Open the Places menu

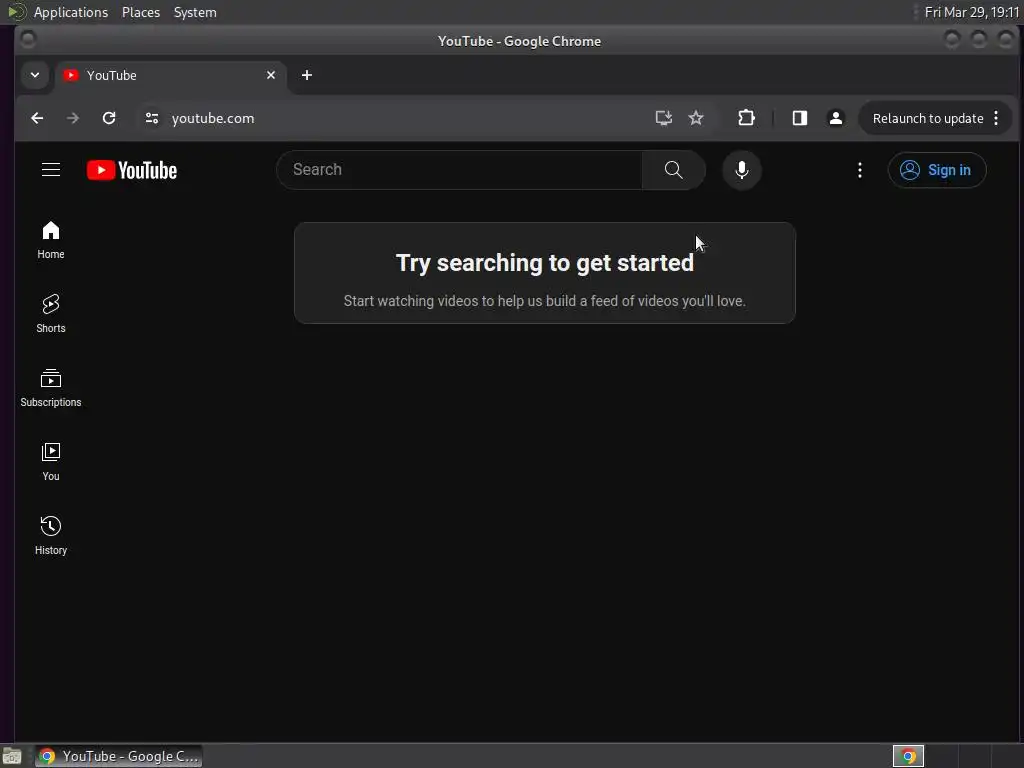141,12
